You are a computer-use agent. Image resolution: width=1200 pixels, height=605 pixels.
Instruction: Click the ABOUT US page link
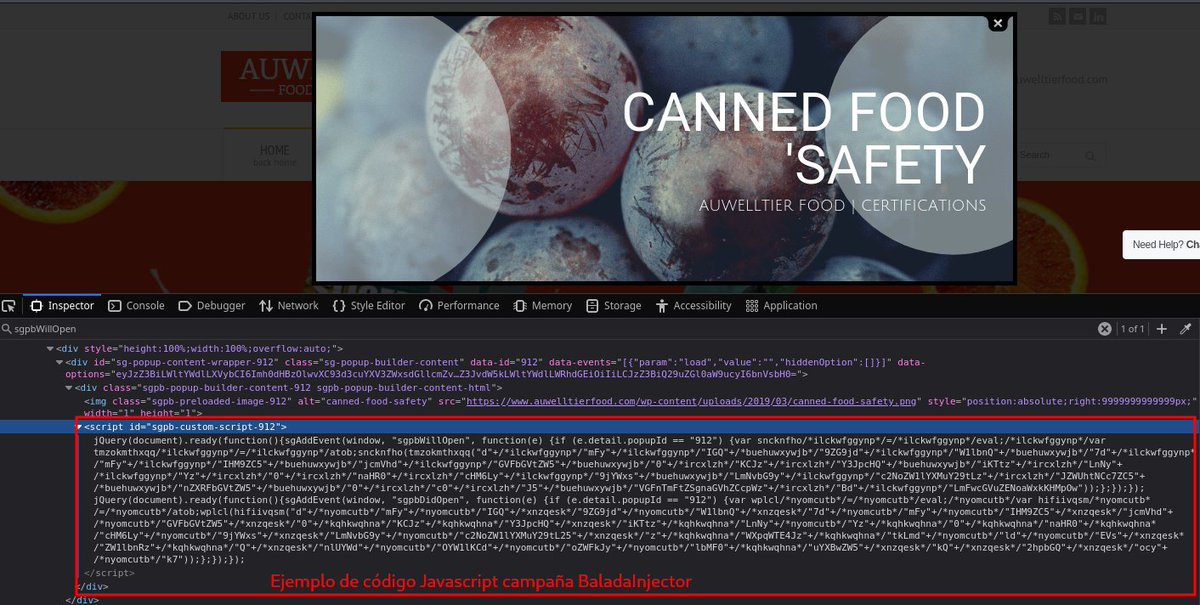pos(248,16)
